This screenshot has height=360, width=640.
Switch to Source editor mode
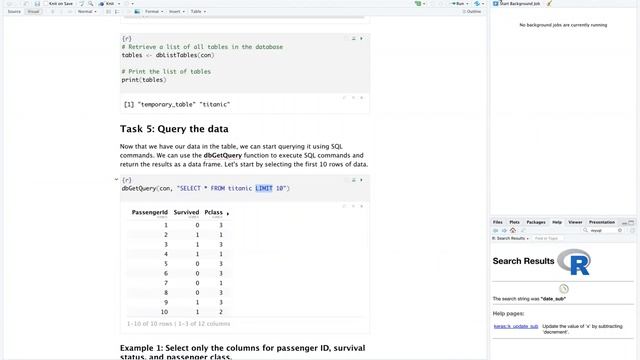point(14,11)
